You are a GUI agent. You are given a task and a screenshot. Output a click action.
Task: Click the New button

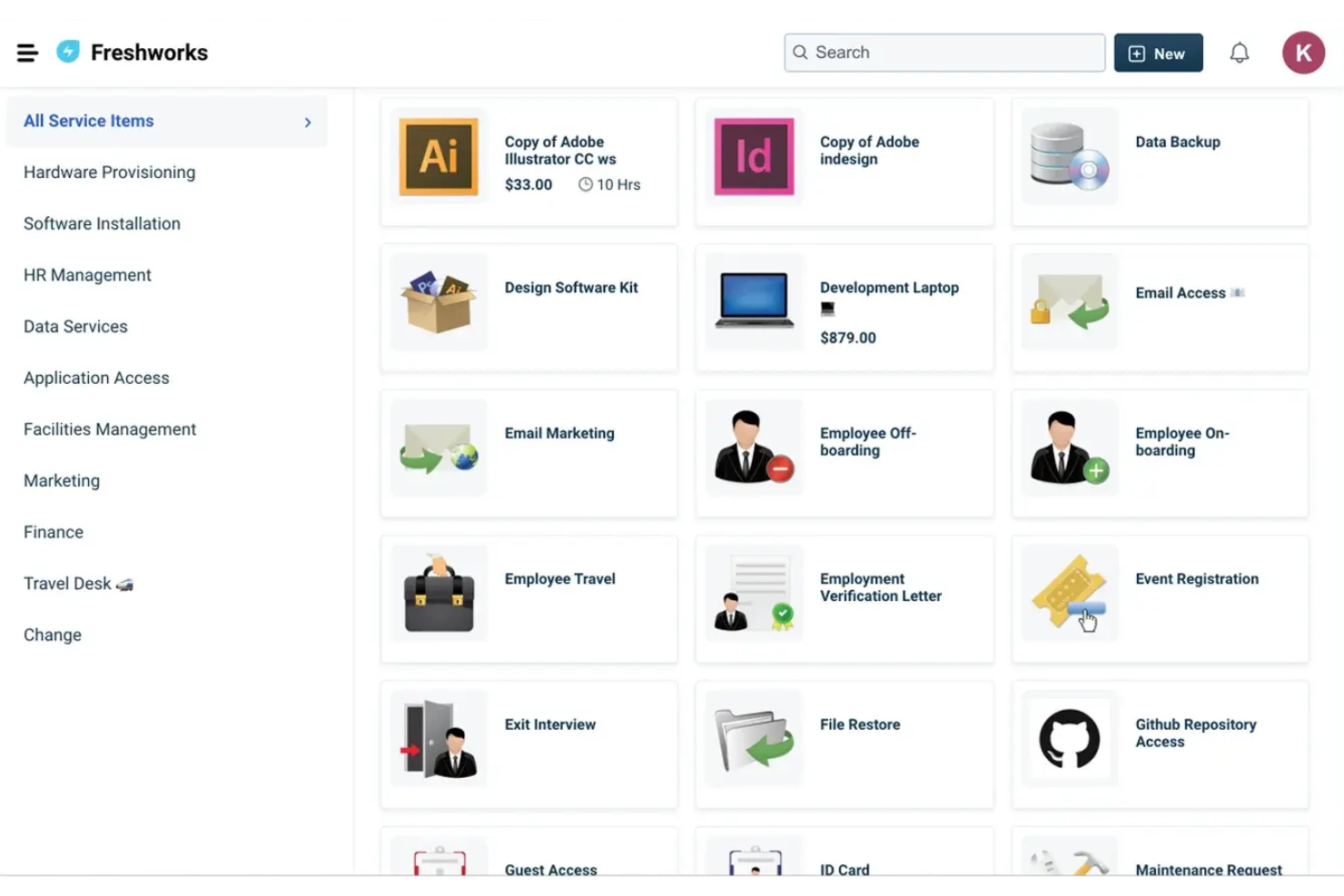tap(1158, 53)
